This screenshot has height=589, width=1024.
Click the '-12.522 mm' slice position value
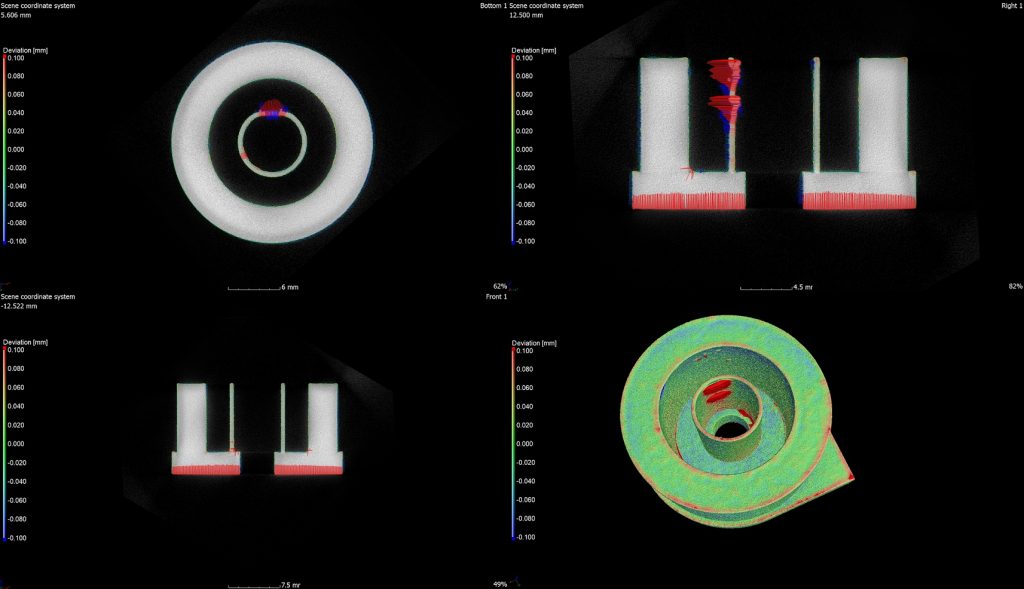click(19, 306)
